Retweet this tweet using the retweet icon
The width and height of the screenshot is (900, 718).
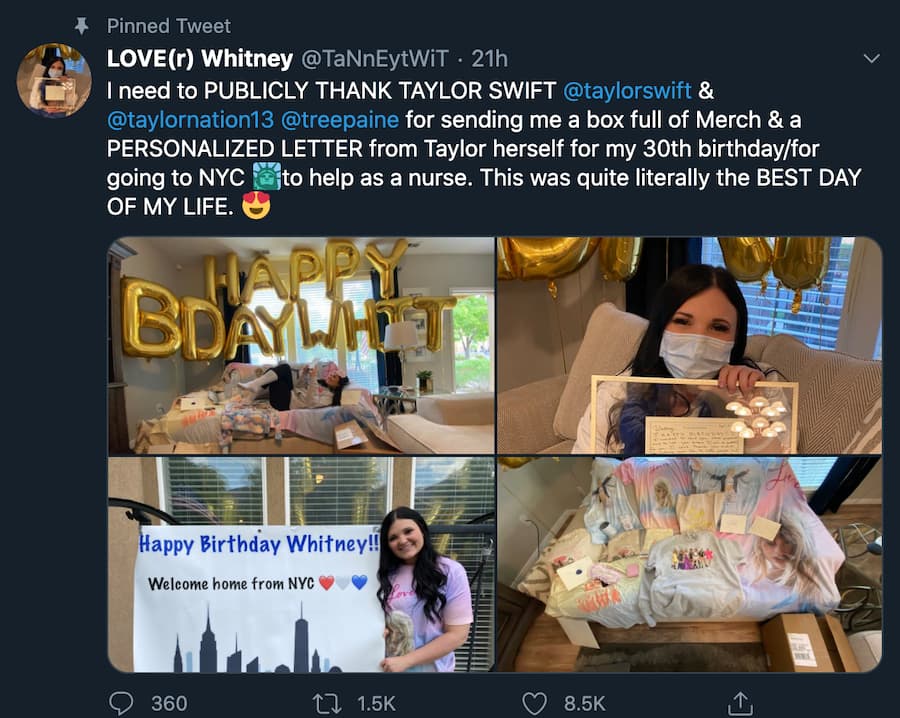[x=327, y=703]
